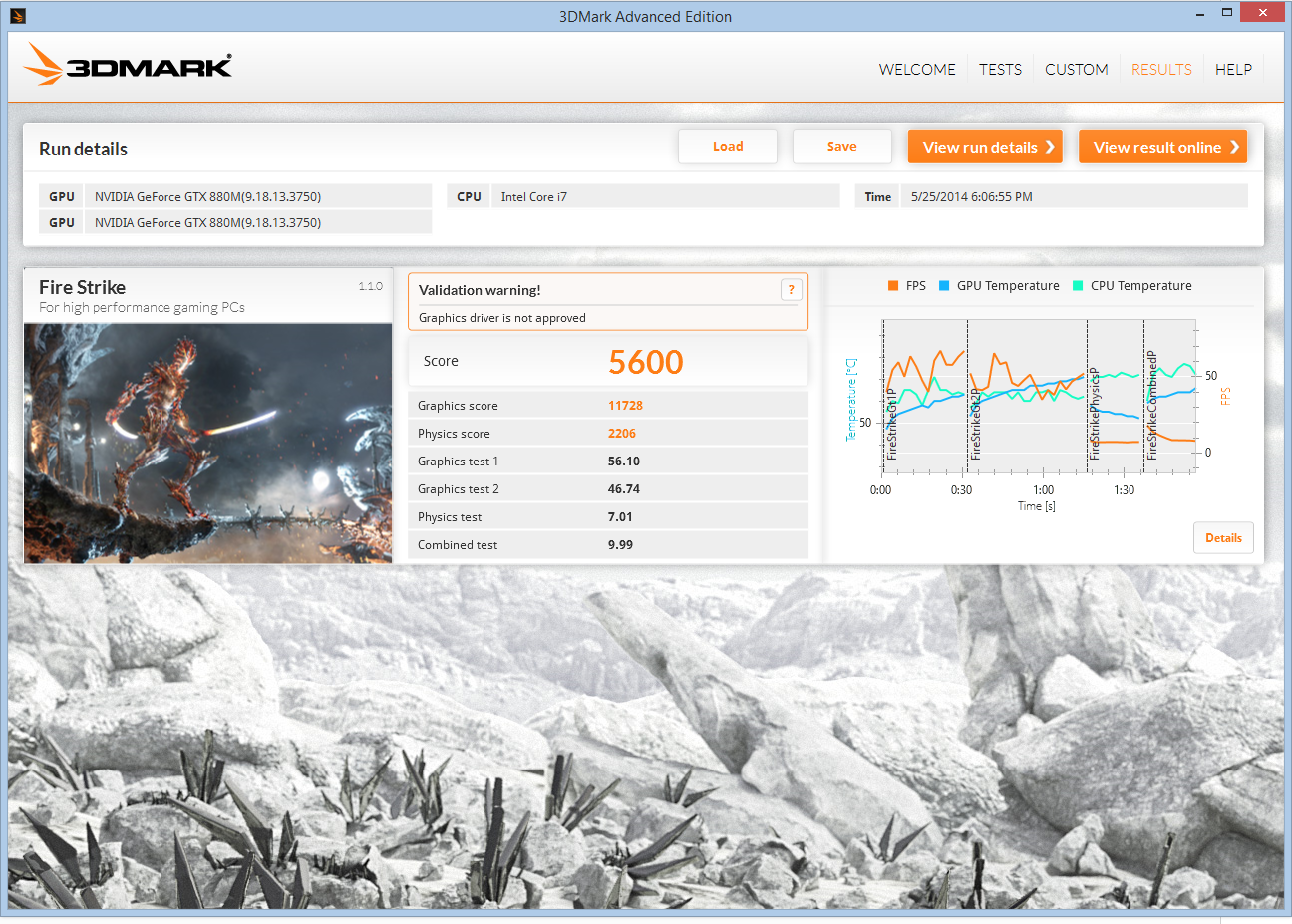Click the FireStrikeGt1P marker on chart
The image size is (1292, 924).
[x=891, y=424]
